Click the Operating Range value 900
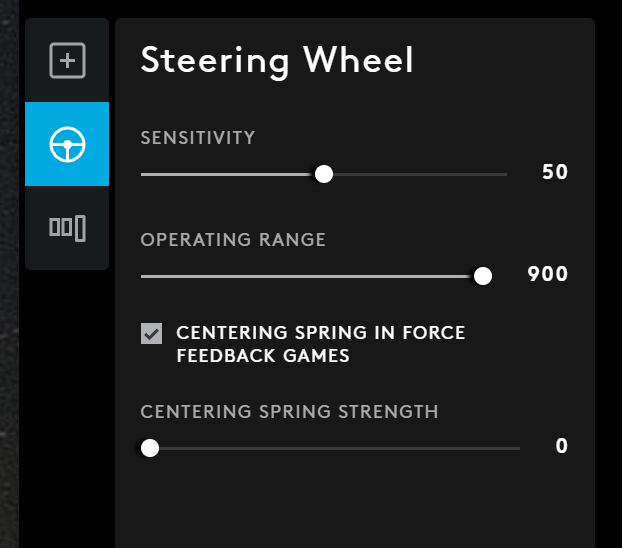This screenshot has width=622, height=548. click(x=547, y=274)
